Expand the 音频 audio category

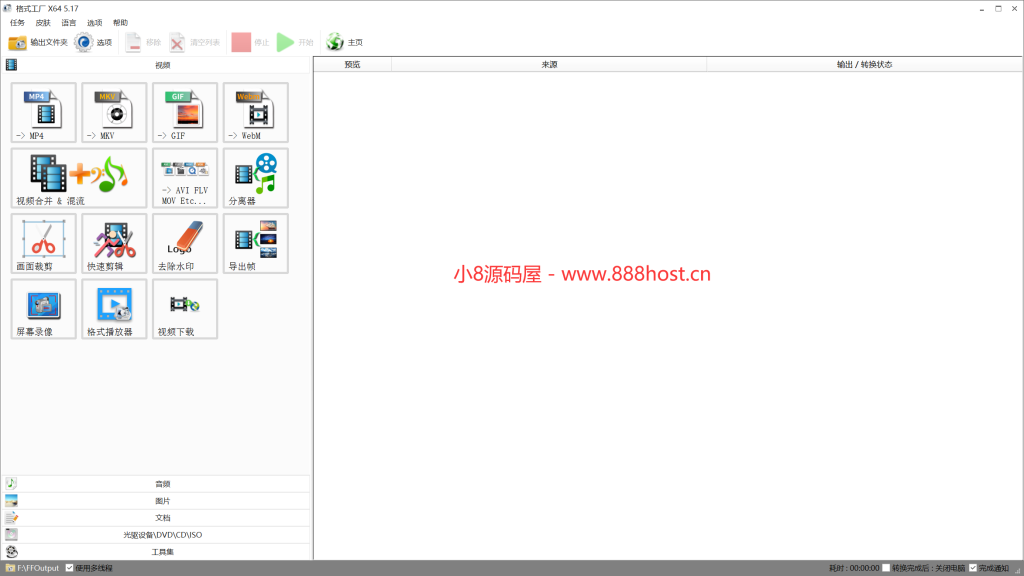(x=156, y=484)
